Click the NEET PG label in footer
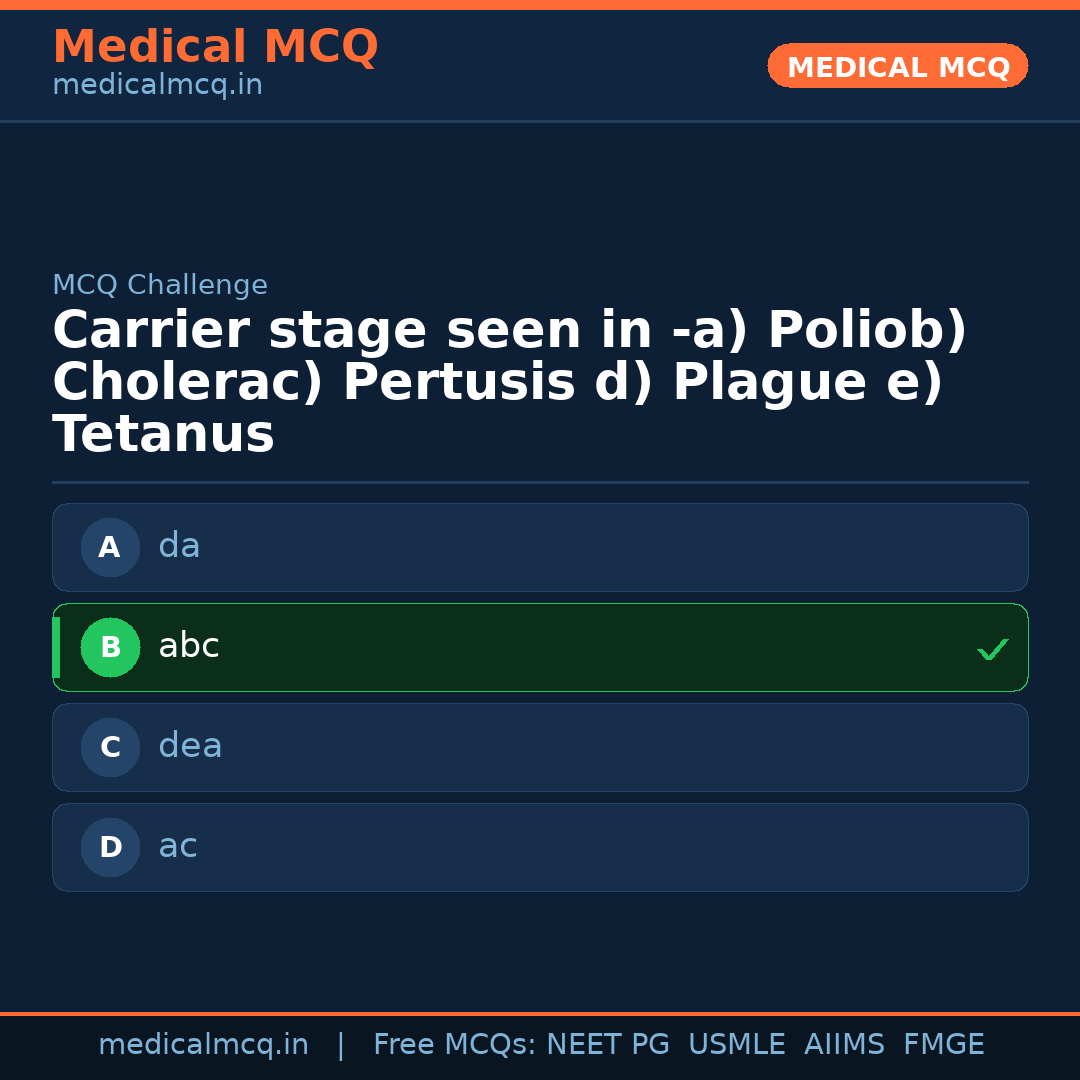The image size is (1080, 1080). tap(607, 1044)
